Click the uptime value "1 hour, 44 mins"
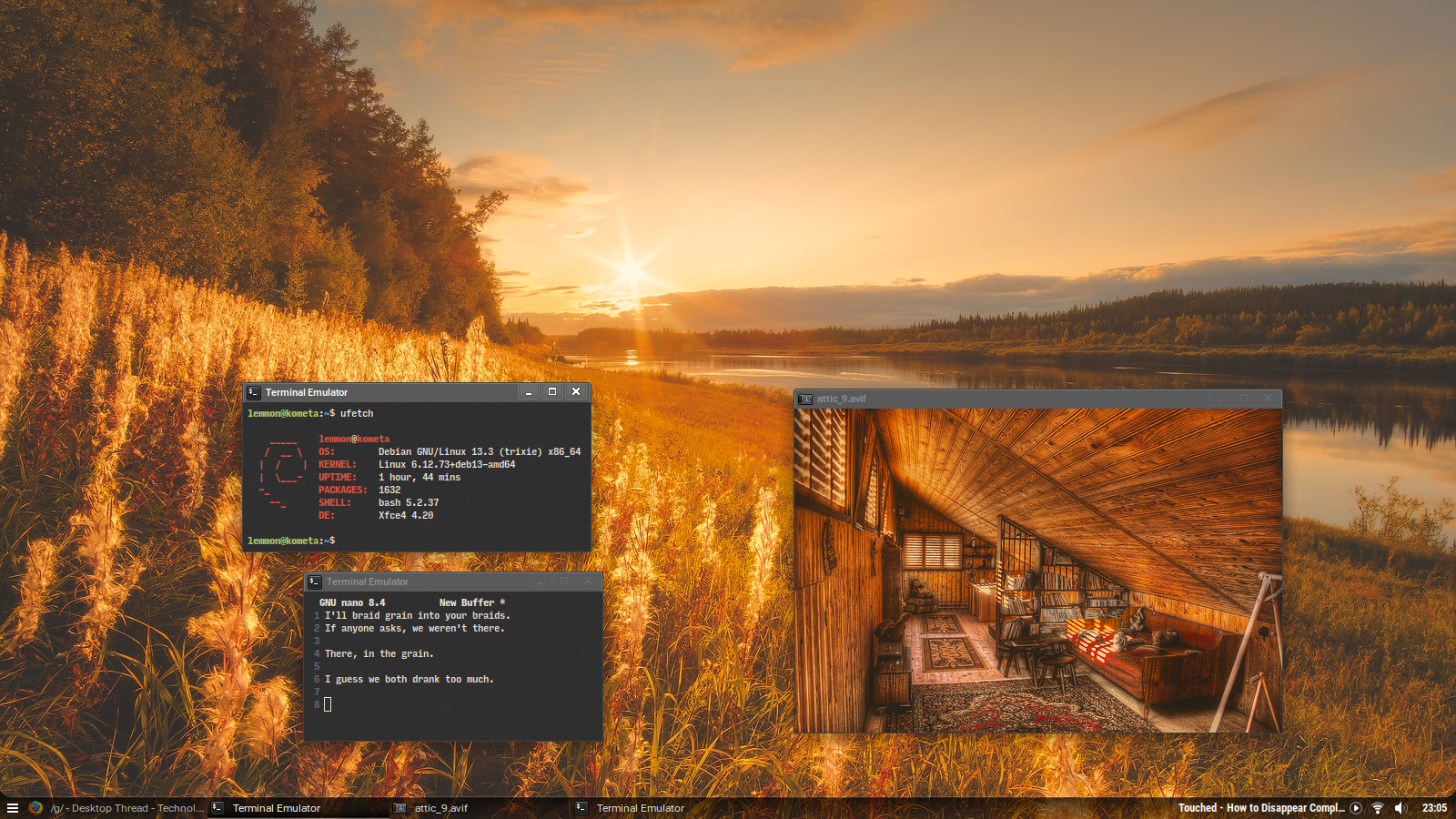This screenshot has width=1456, height=819. click(420, 477)
